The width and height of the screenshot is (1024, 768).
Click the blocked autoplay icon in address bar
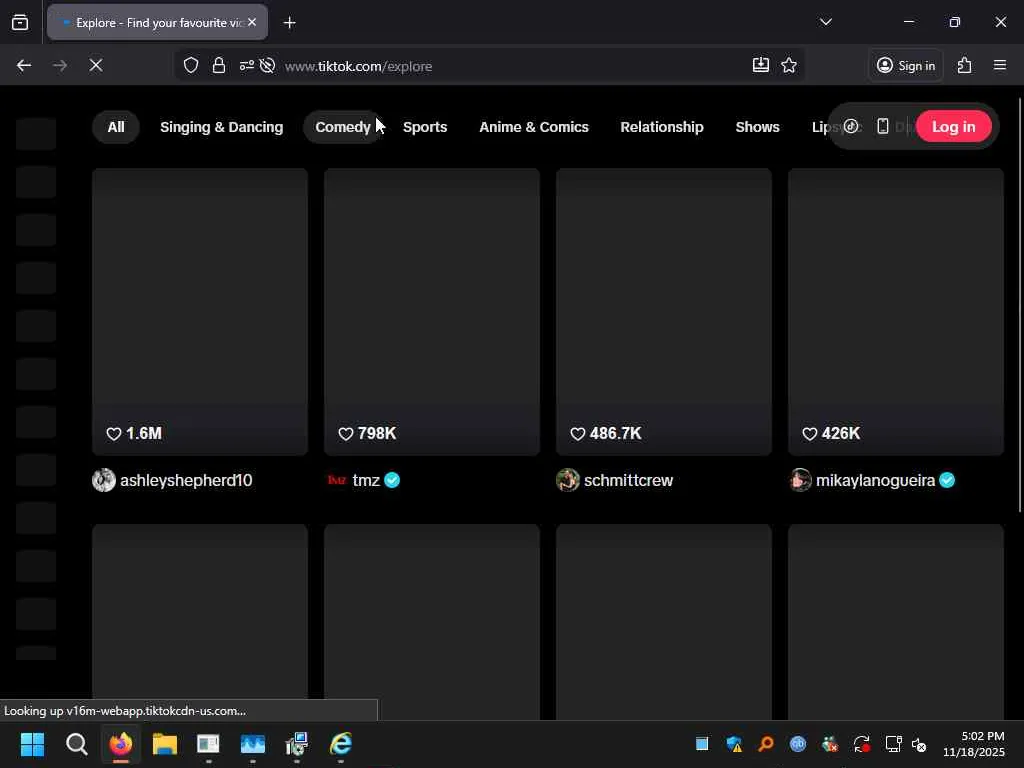coord(267,65)
